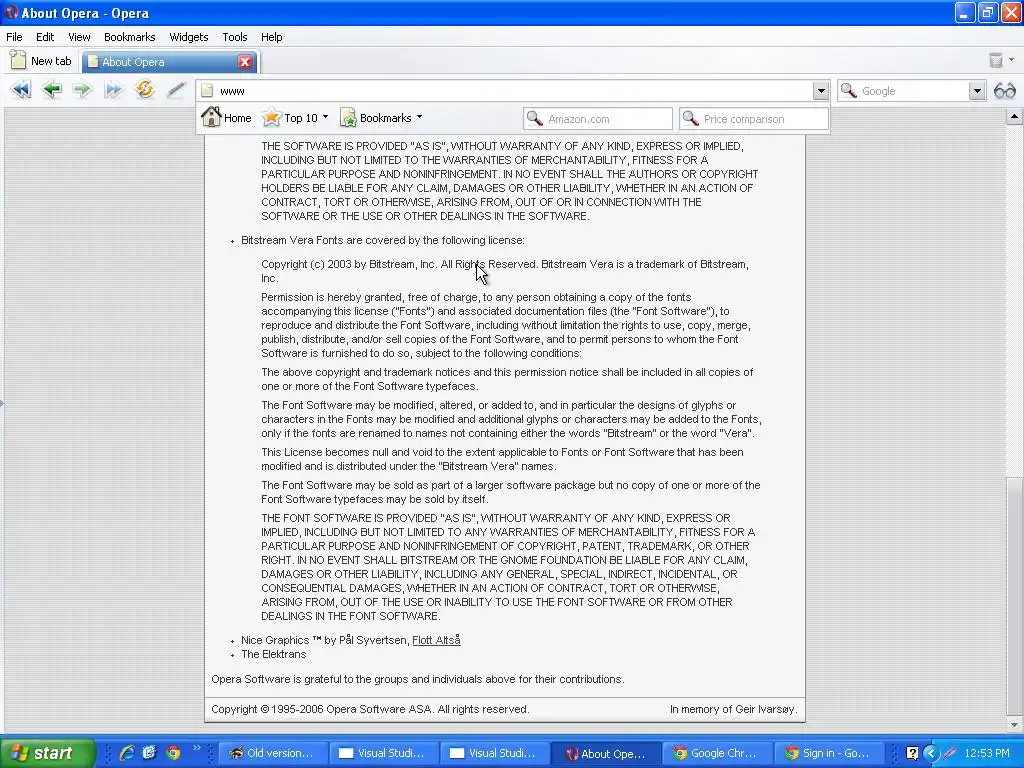This screenshot has height=768, width=1024.
Task: Click in the www address field
Action: 513,91
